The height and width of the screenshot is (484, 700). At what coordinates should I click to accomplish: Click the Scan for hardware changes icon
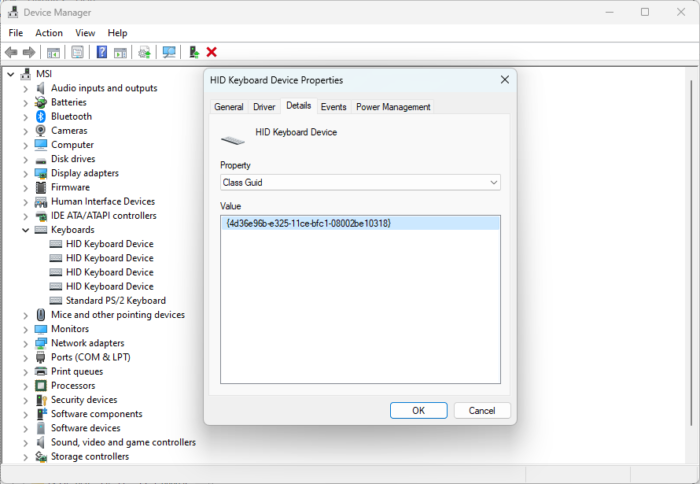click(x=169, y=52)
